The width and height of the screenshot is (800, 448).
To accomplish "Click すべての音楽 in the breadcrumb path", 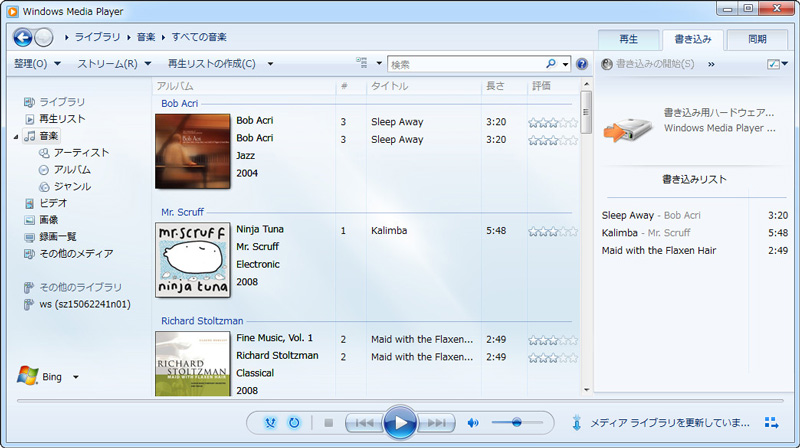I will click(199, 37).
